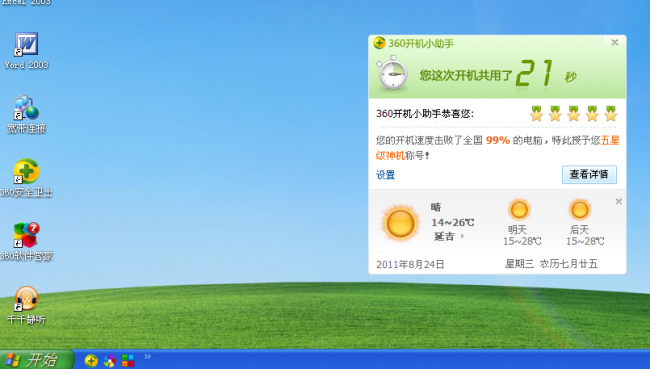This screenshot has height=369, width=650.
Task: Click today's large sun weather icon
Action: [x=400, y=223]
